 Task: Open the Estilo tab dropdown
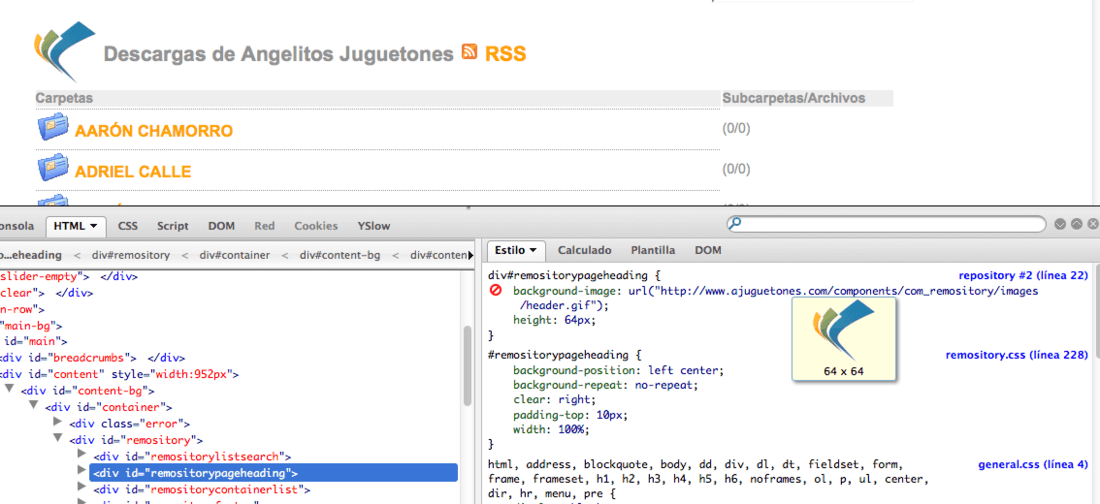[x=533, y=250]
